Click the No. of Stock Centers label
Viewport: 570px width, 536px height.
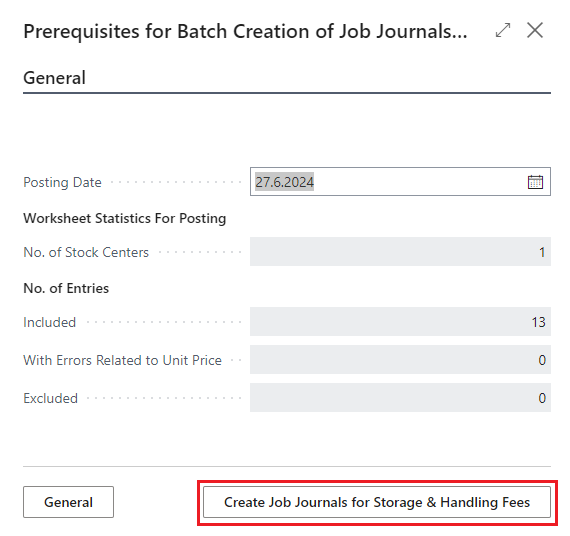tap(86, 252)
